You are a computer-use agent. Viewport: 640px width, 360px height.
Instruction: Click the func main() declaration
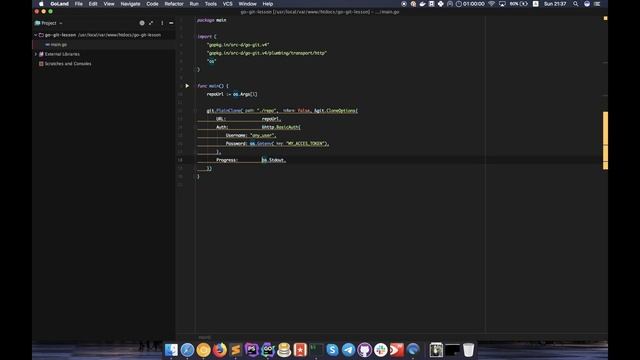(x=213, y=86)
